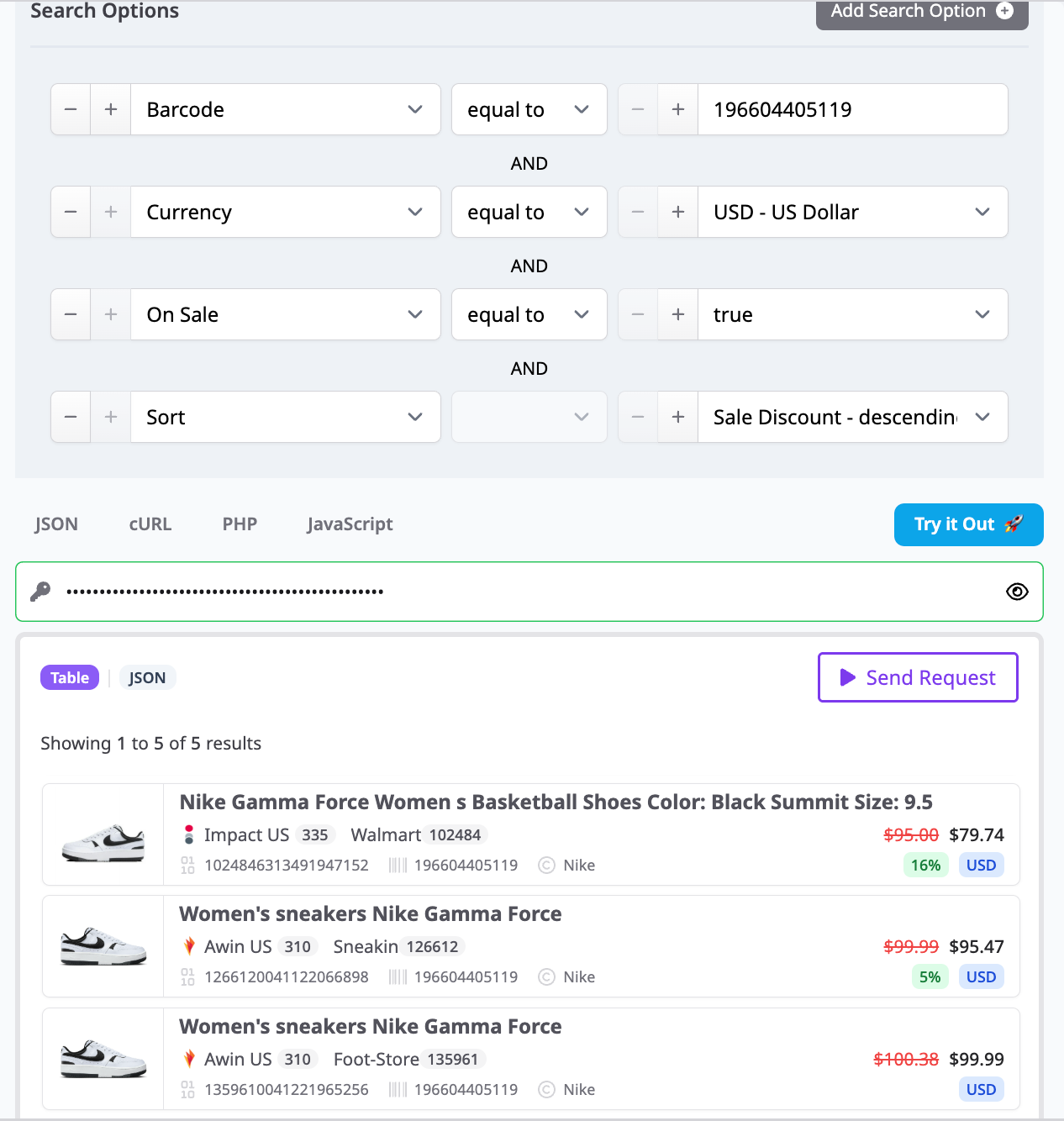
Task: Click the ID icon beside 1266120041122066898
Action: (187, 976)
